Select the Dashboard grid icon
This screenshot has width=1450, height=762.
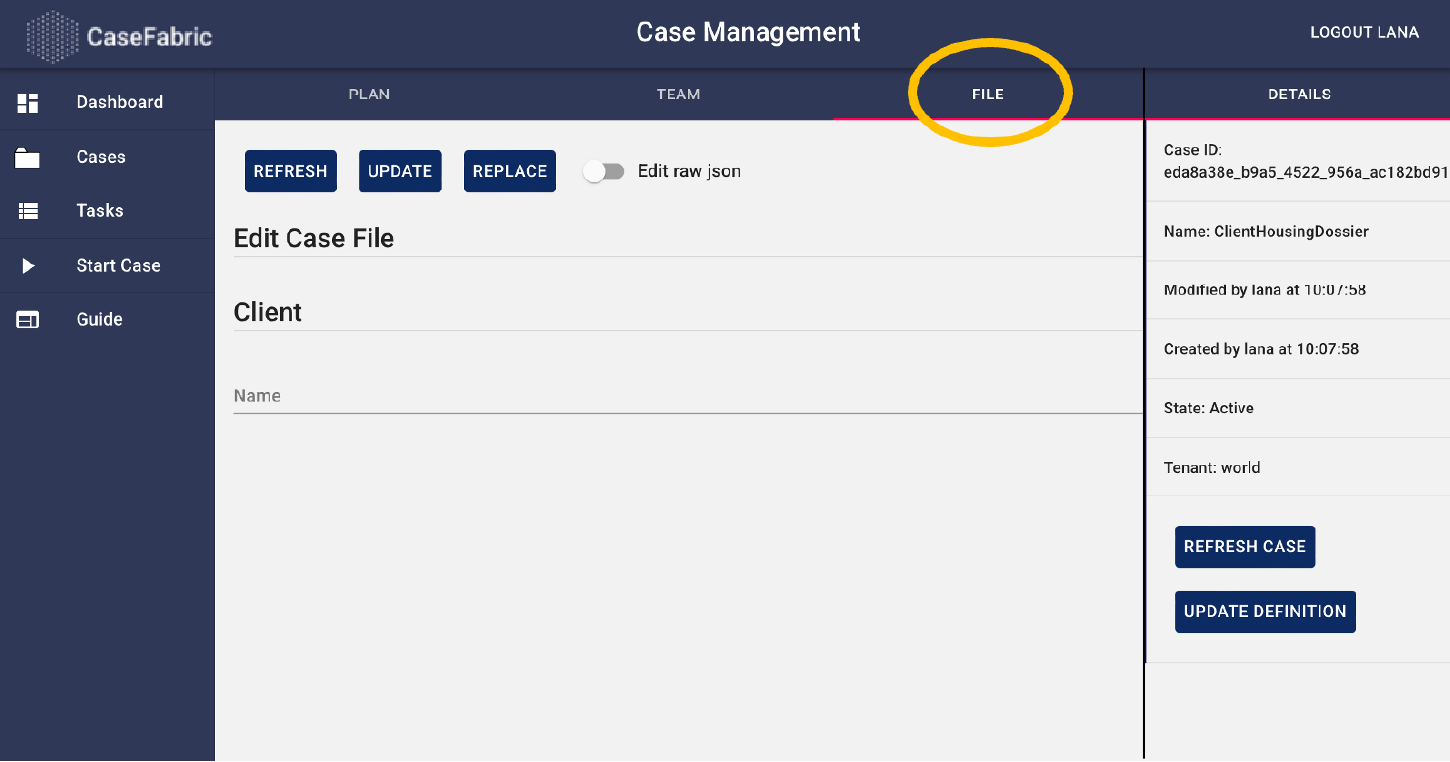click(27, 102)
